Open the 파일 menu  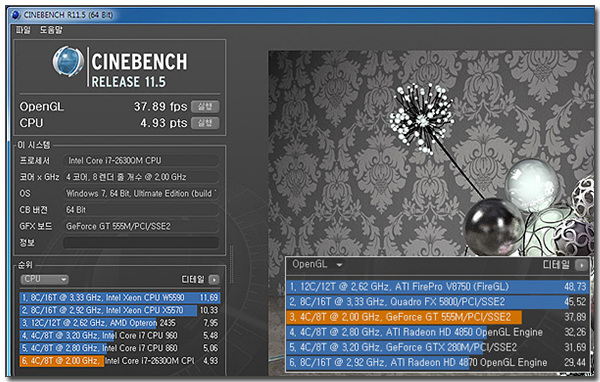click(23, 30)
